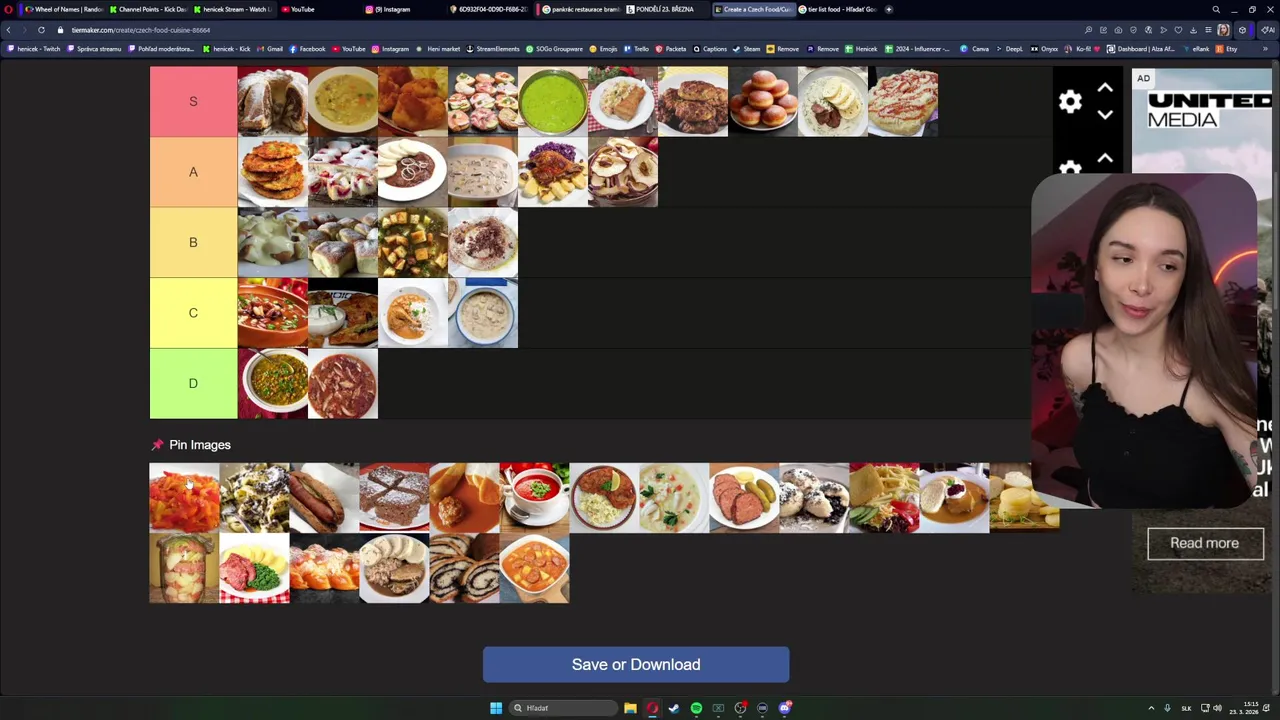This screenshot has height=720, width=1280.
Task: Select red pepper salad image in pool
Action: [x=184, y=498]
